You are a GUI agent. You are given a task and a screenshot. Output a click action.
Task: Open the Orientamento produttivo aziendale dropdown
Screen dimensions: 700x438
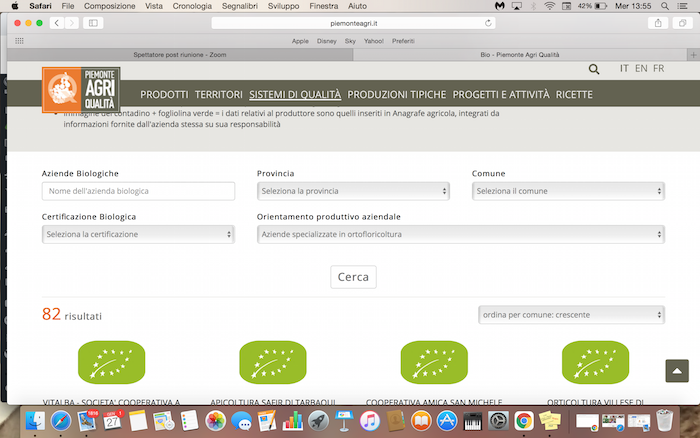(460, 234)
